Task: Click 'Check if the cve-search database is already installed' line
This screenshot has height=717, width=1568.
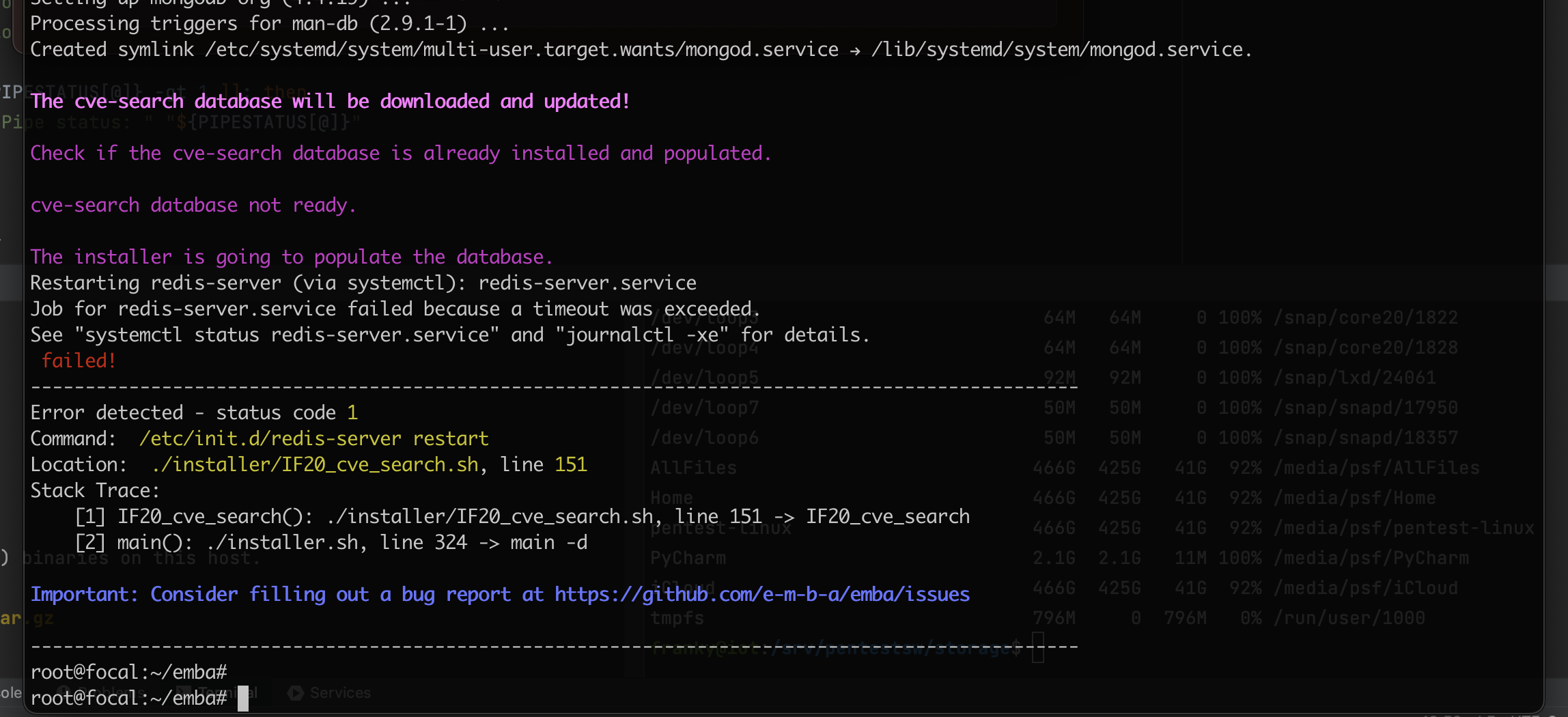Action: (x=401, y=153)
